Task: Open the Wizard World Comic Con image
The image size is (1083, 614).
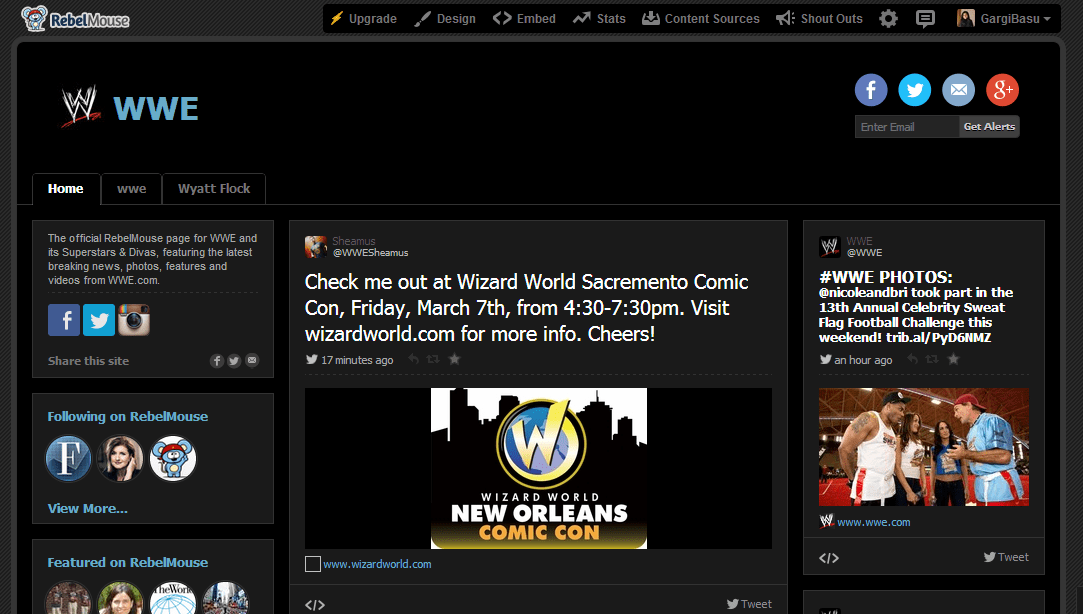Action: [539, 468]
